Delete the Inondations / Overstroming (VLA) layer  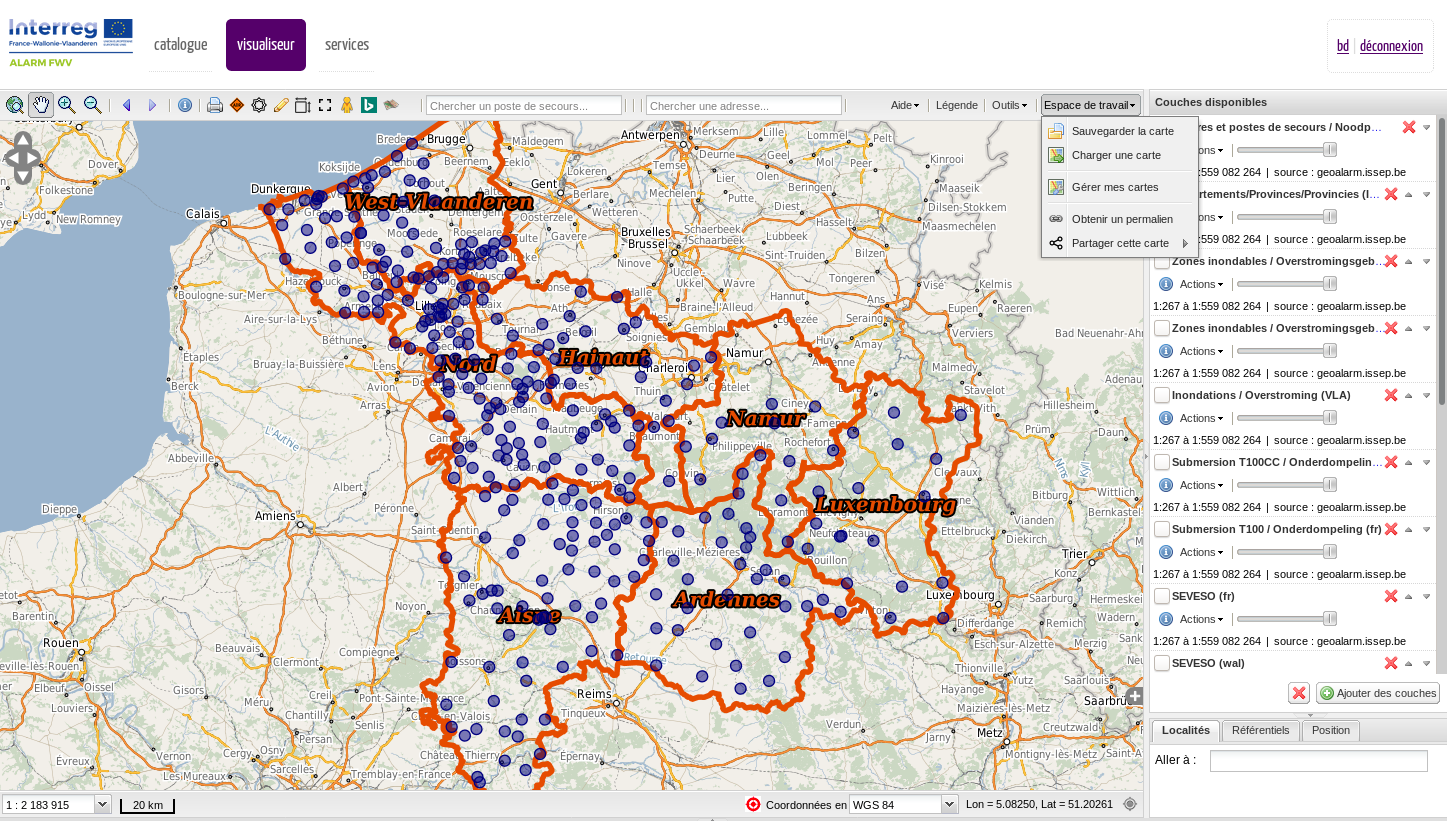tap(1390, 395)
